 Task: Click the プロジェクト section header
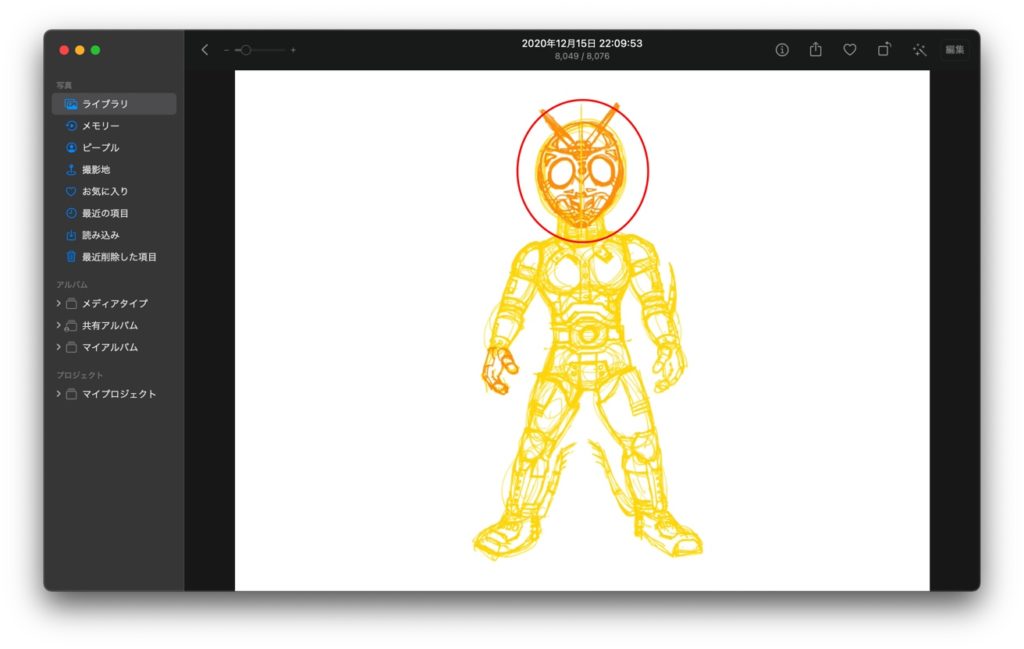(x=80, y=375)
